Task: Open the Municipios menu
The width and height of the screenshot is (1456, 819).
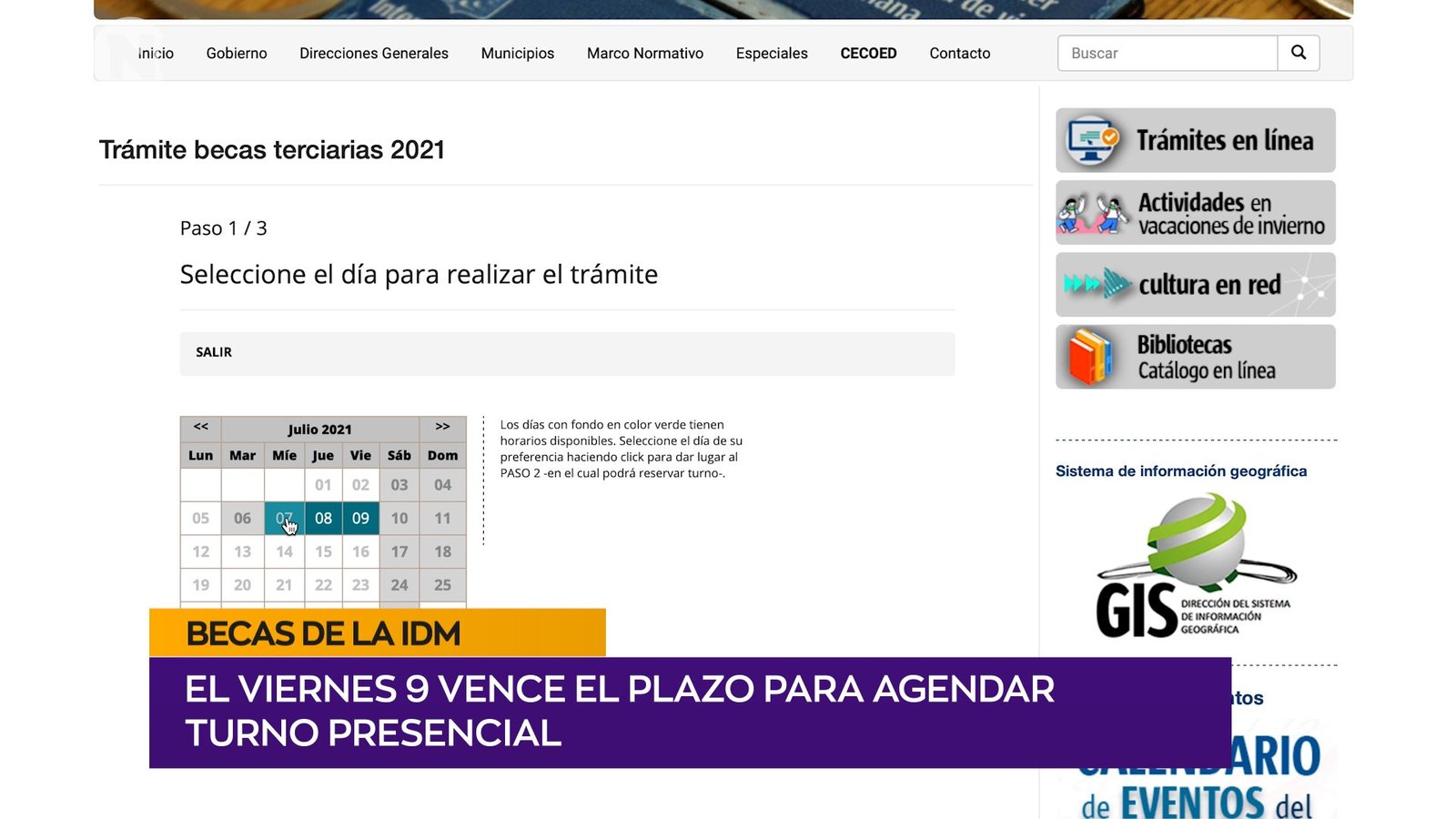Action: (x=517, y=54)
